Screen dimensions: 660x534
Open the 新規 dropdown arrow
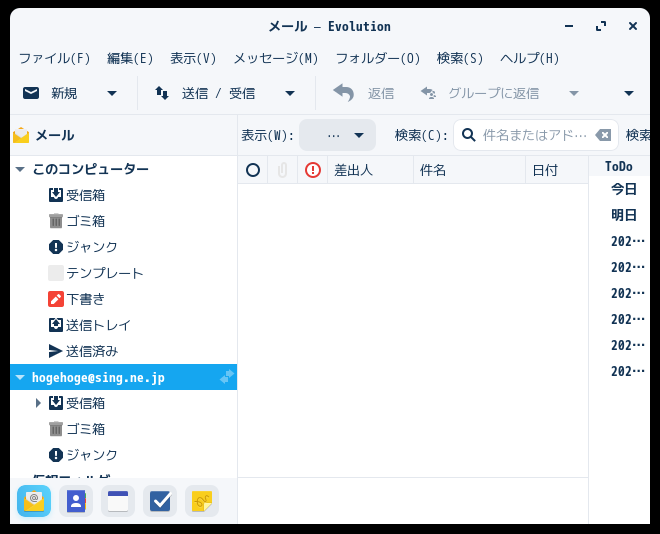point(112,93)
